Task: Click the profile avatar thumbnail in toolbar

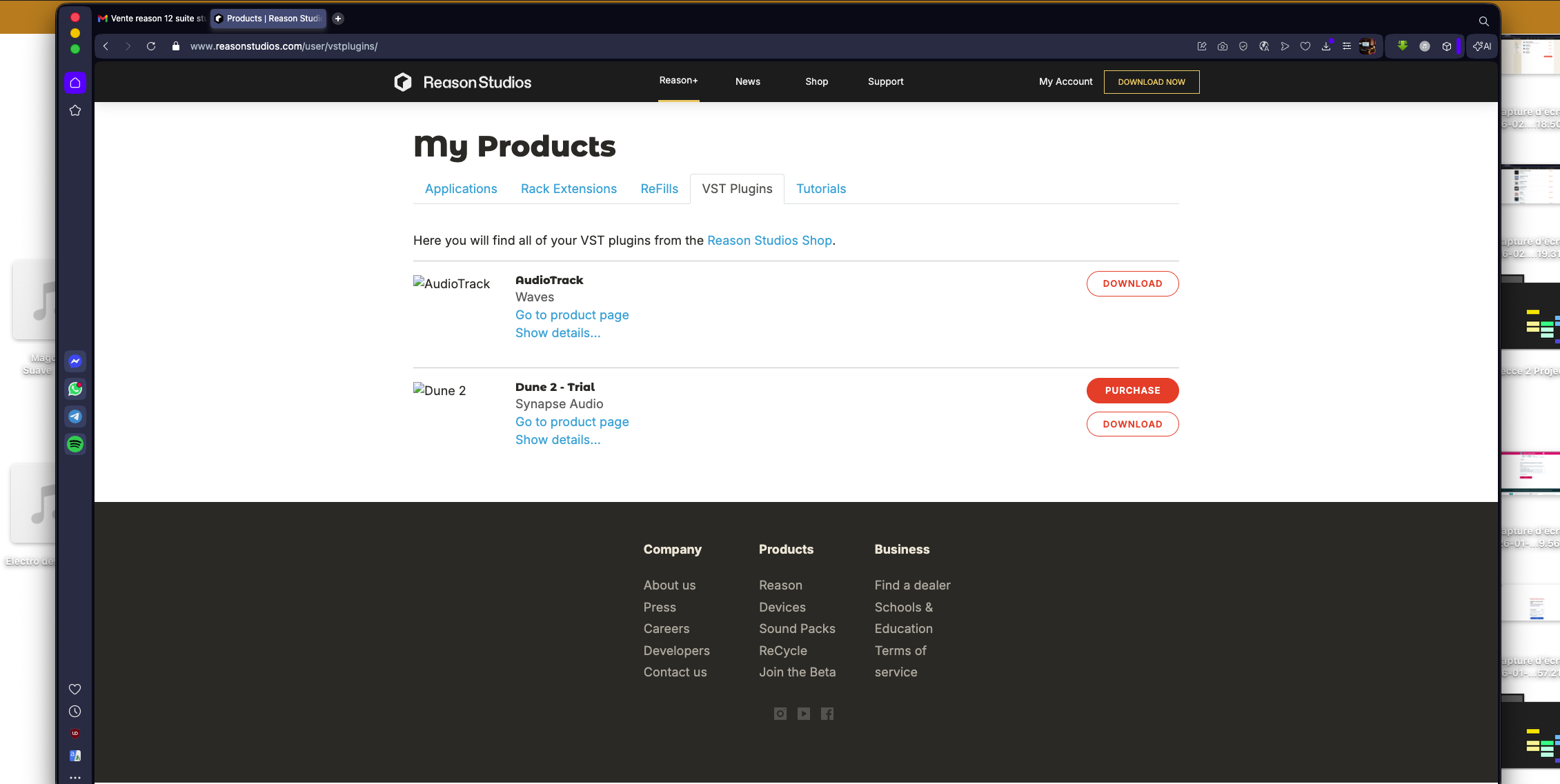Action: (x=1368, y=46)
